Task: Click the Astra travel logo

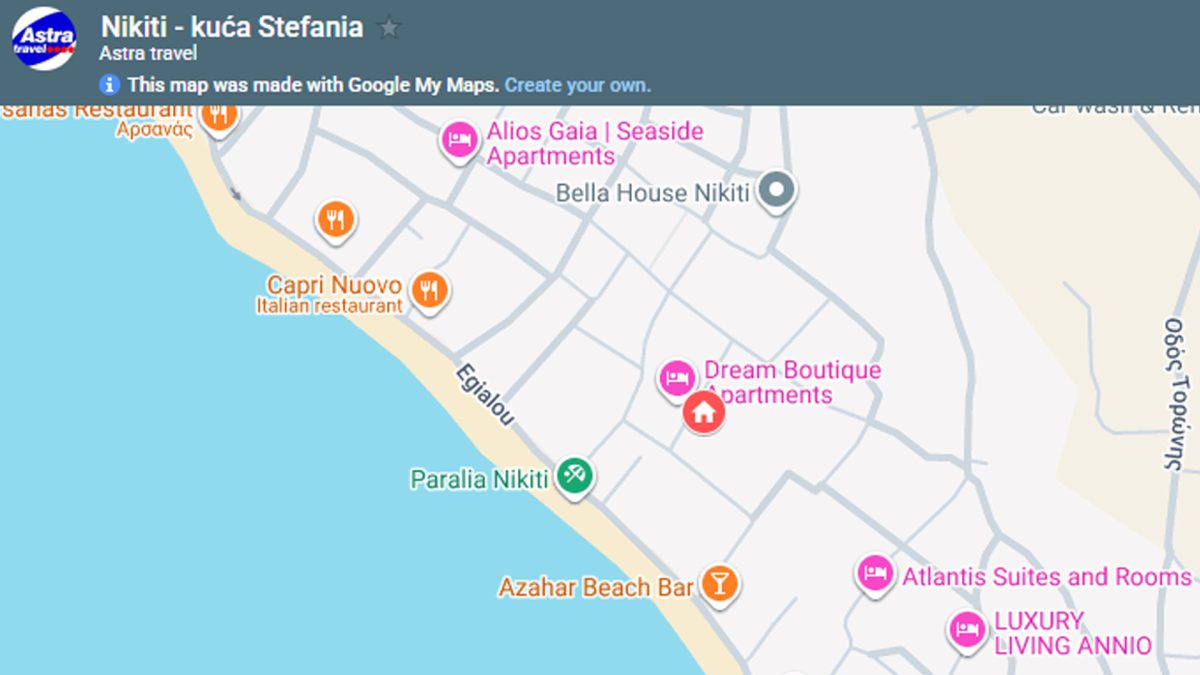Action: tap(44, 39)
